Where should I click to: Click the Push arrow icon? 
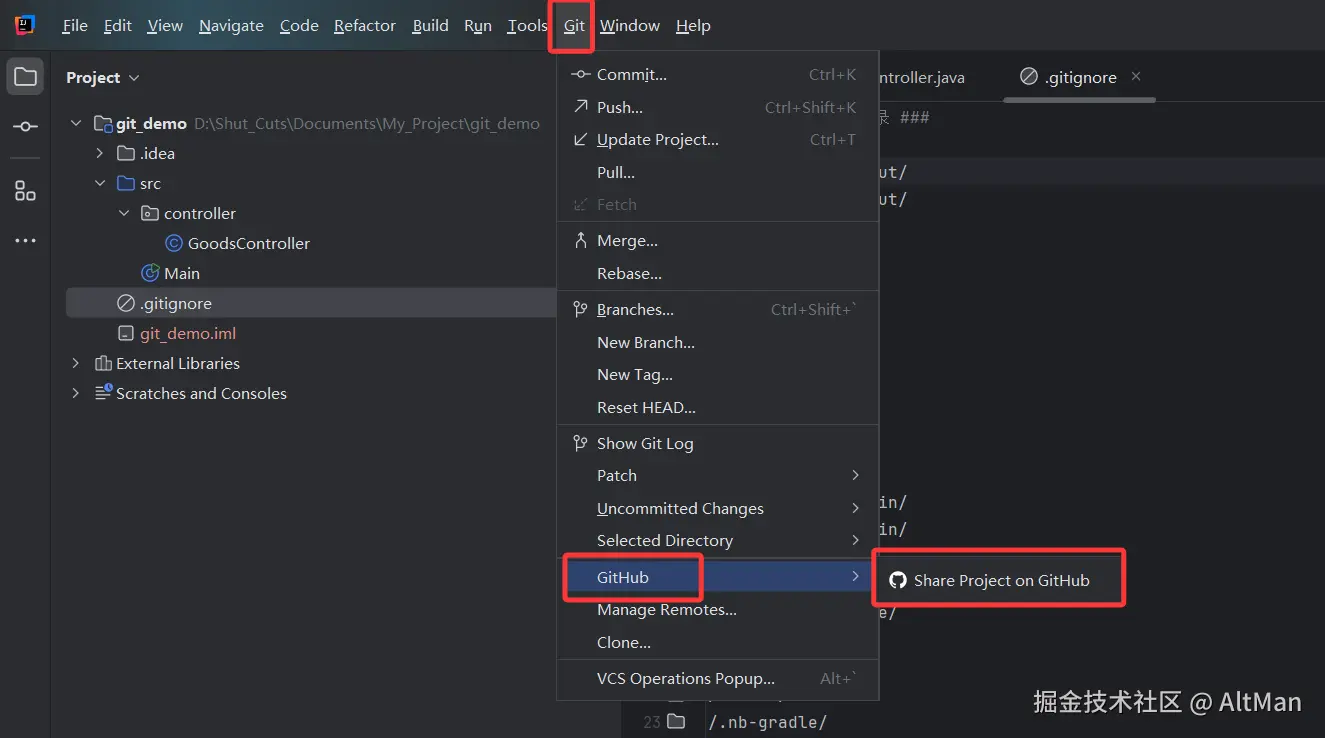point(580,106)
